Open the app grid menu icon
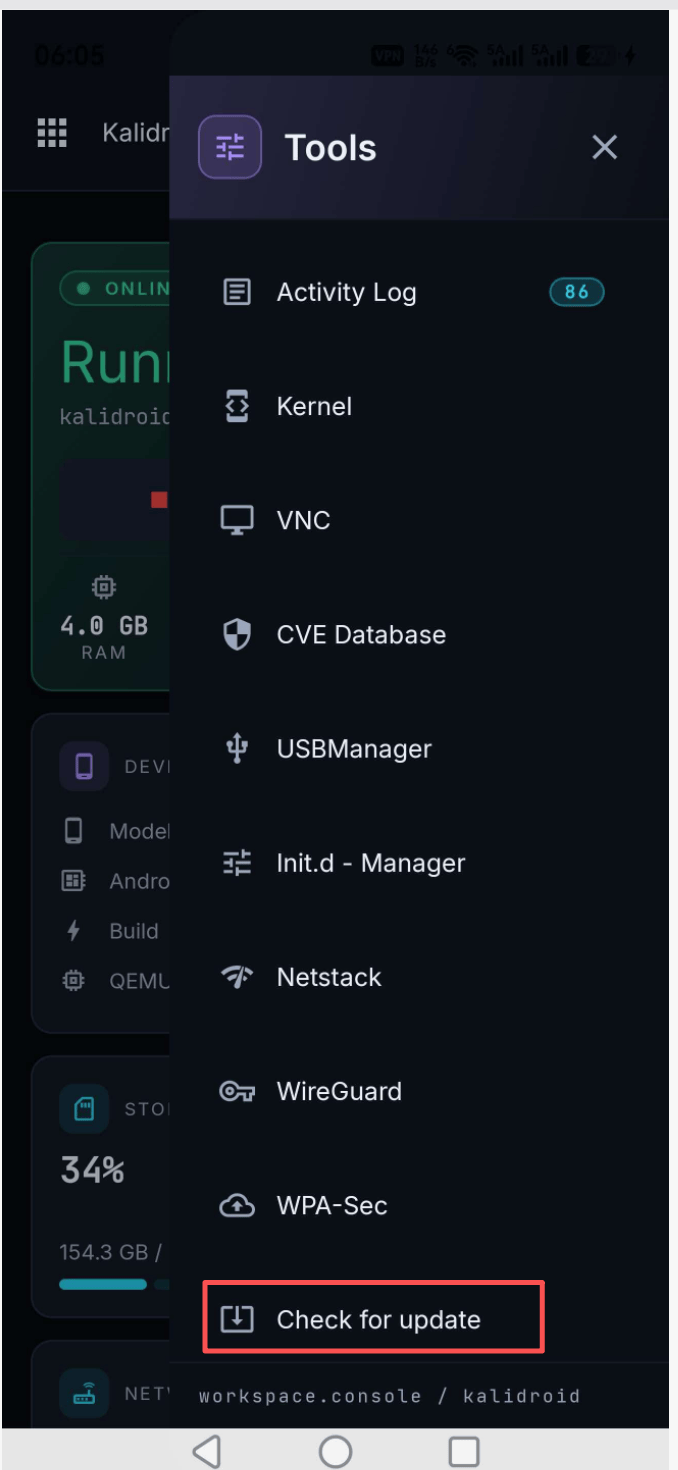 (52, 132)
